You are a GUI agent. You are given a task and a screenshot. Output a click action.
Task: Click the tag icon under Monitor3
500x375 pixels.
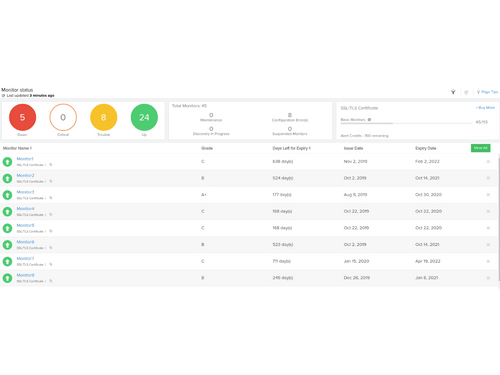(x=51, y=198)
